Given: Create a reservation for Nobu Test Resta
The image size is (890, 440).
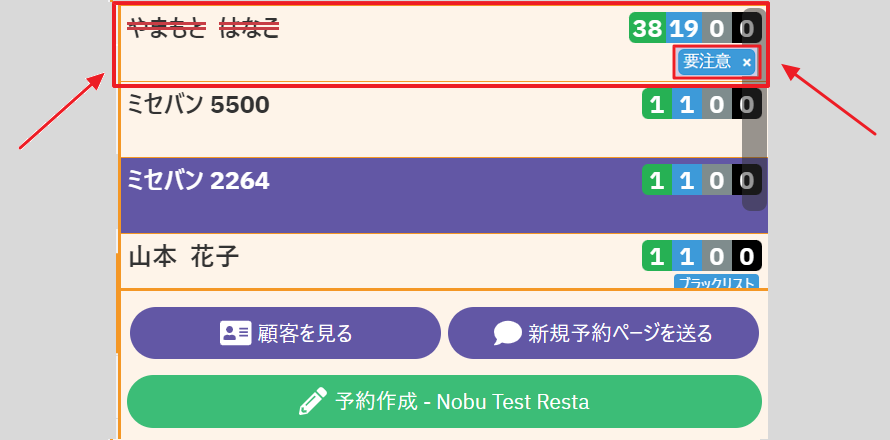Looking at the screenshot, I should 444,402.
